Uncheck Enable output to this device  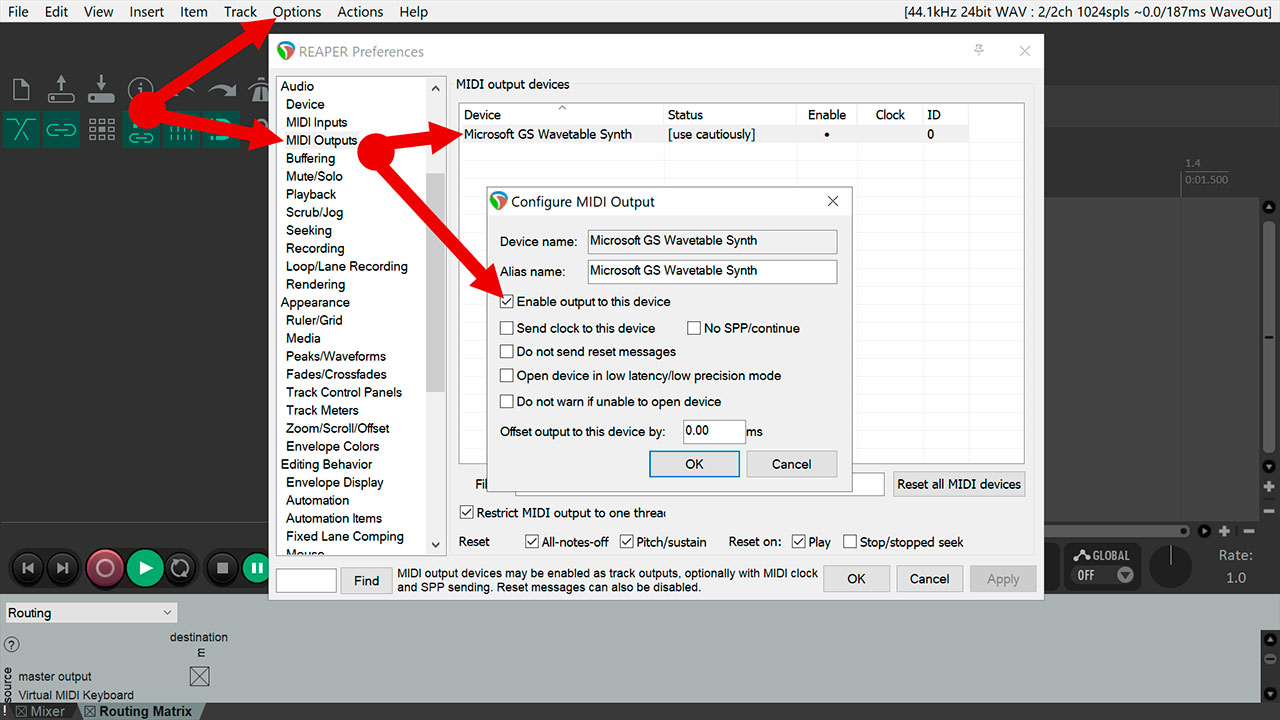coord(507,301)
